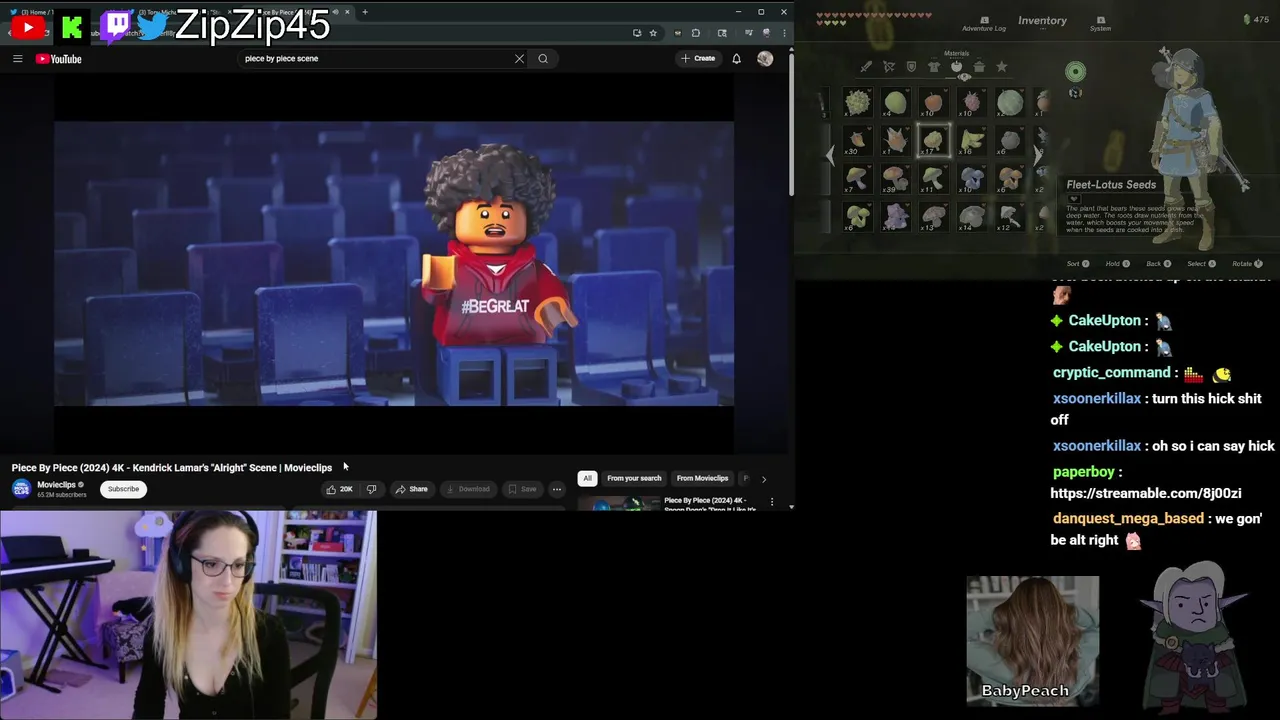
Task: Click the danquest_mega_based username in chat
Action: (1128, 519)
